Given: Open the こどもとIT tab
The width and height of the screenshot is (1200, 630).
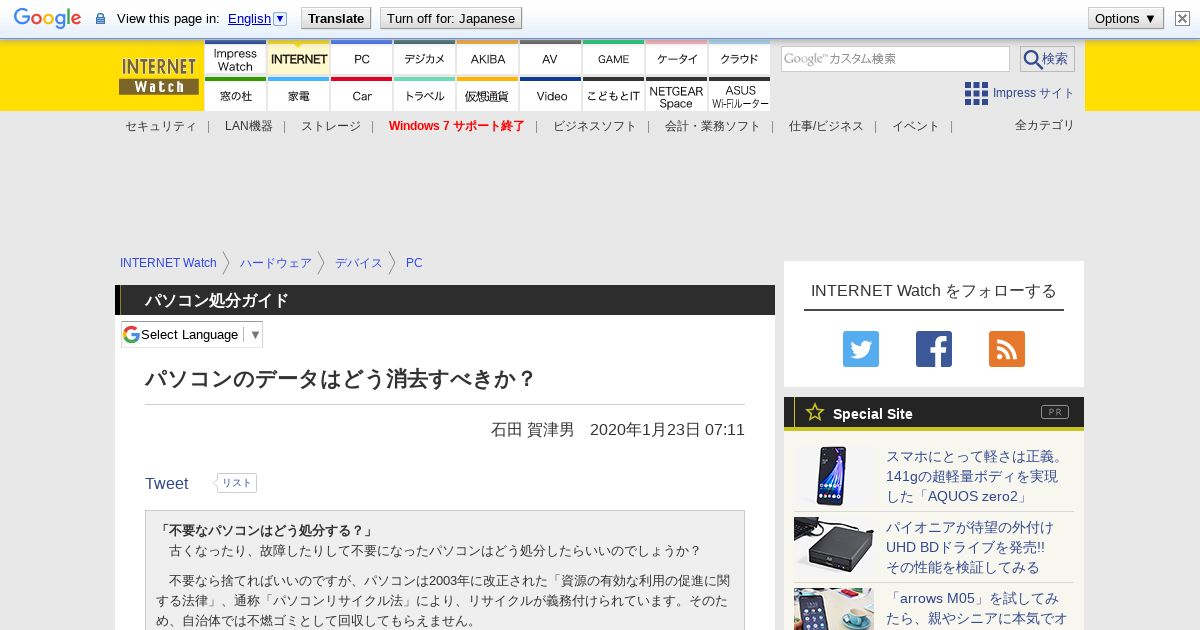Looking at the screenshot, I should [x=614, y=95].
